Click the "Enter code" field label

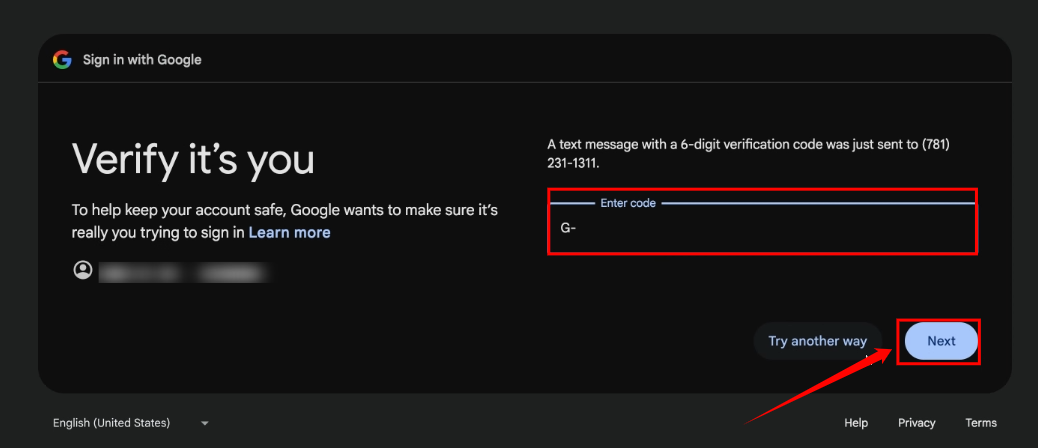[628, 203]
